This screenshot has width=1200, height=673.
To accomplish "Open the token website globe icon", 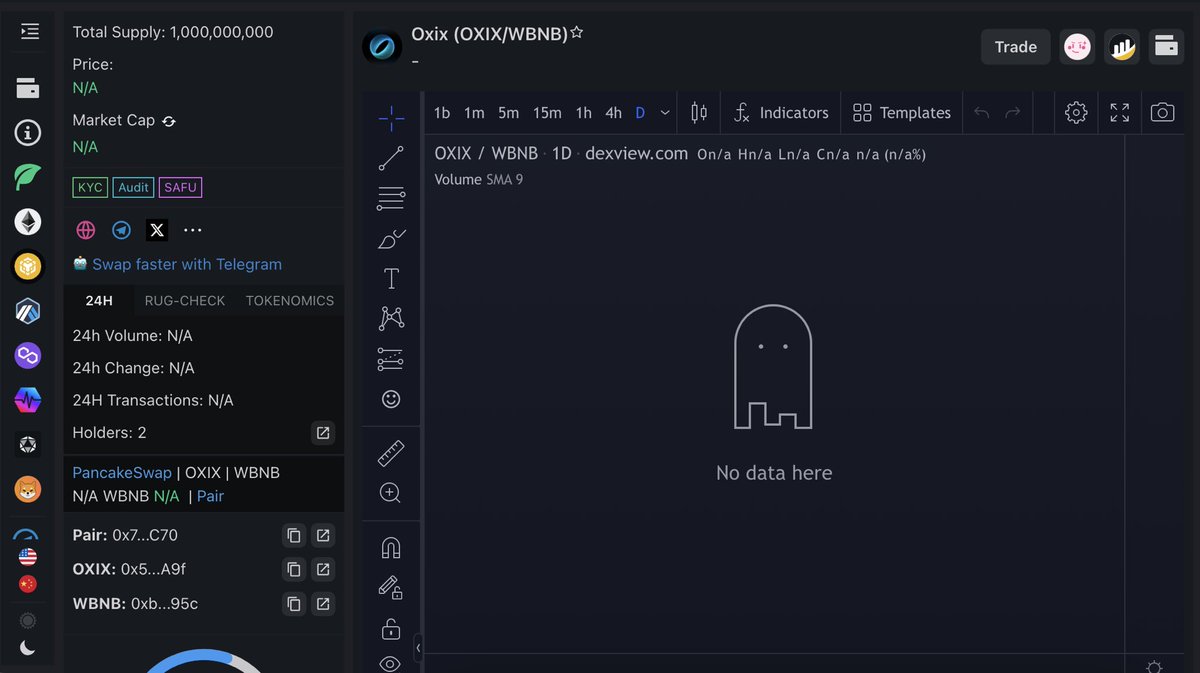I will pyautogui.click(x=86, y=230).
